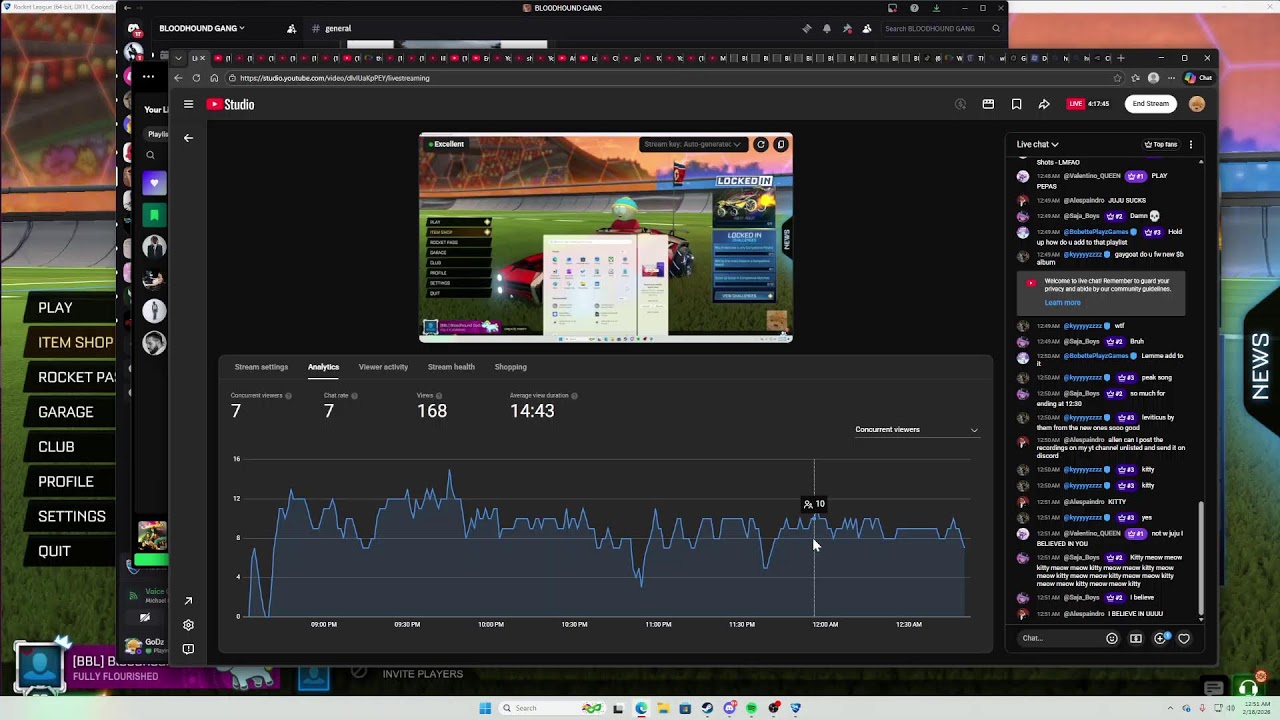1280x720 pixels.
Task: Open the Windows Start menu
Action: [485, 708]
